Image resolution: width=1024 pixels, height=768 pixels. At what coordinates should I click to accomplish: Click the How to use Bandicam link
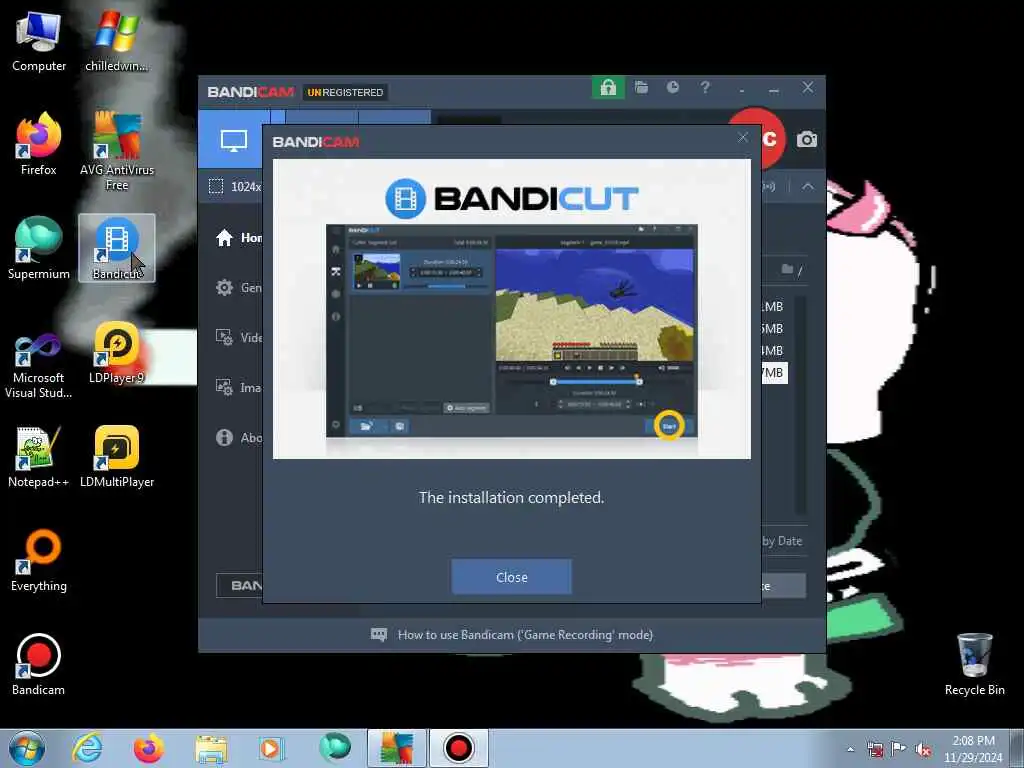click(525, 635)
